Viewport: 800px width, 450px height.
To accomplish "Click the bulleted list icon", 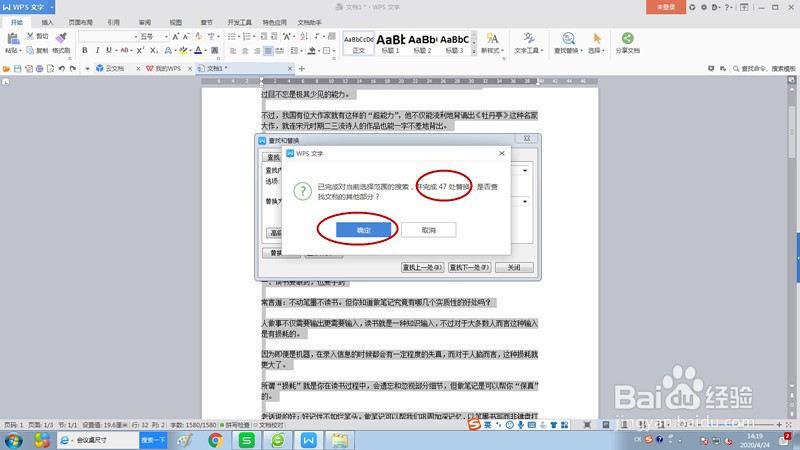I will (231, 36).
